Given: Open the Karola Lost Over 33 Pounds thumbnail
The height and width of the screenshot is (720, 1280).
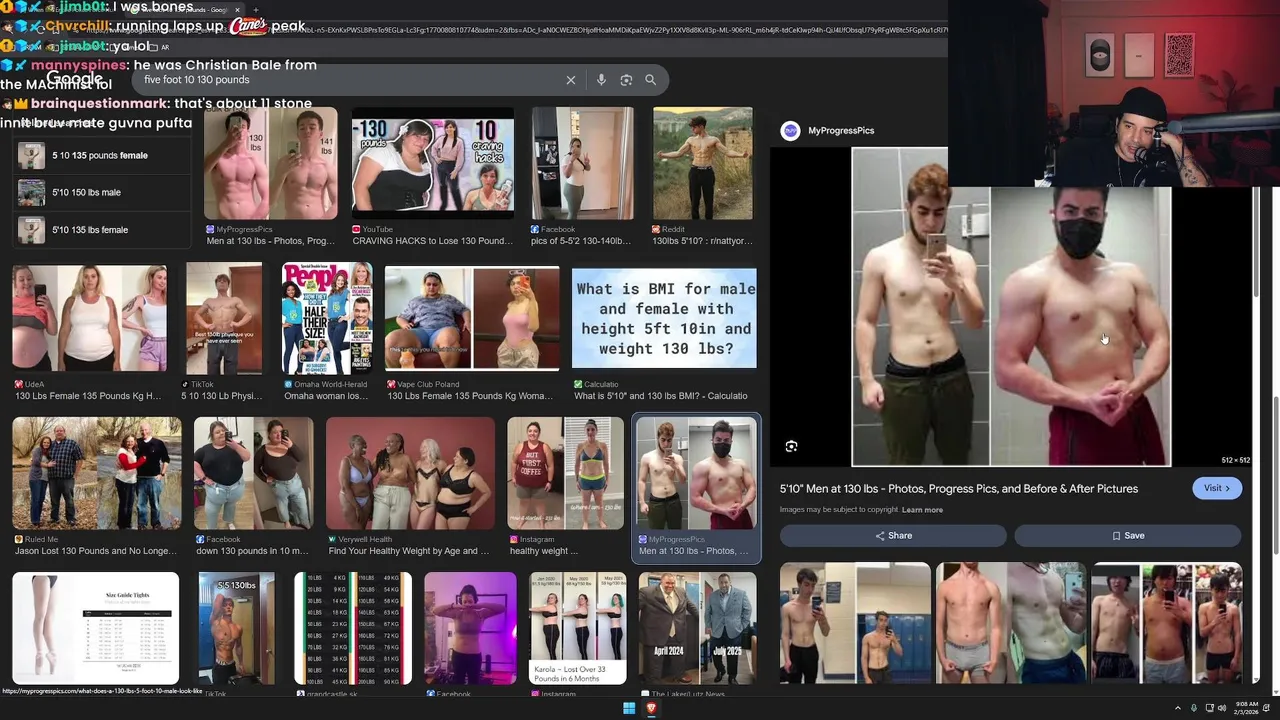Looking at the screenshot, I should [578, 628].
